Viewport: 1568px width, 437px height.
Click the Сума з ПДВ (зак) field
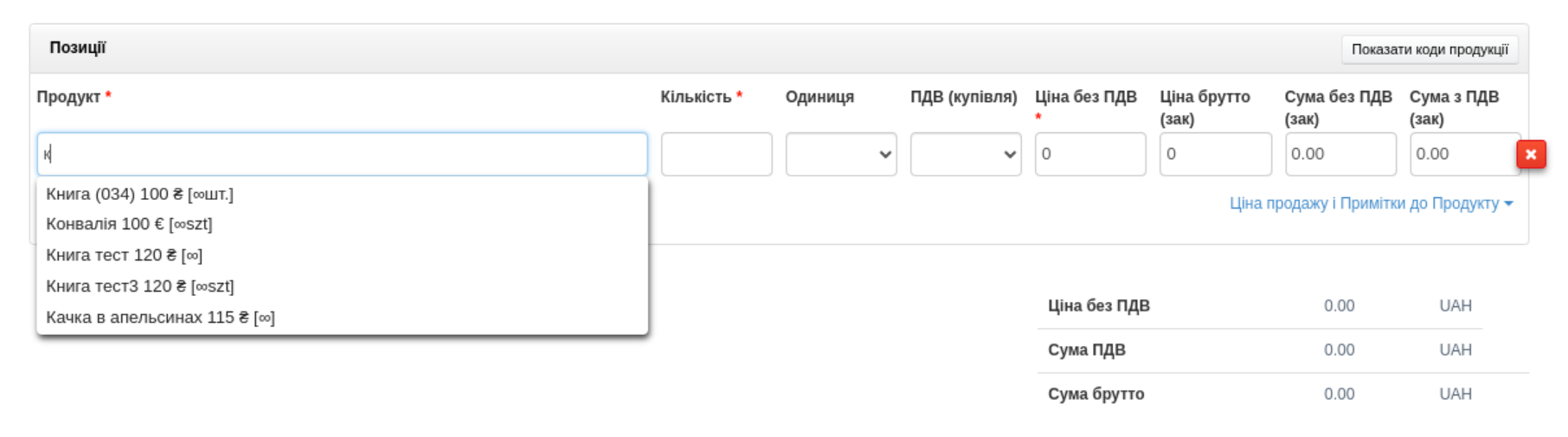[x=1462, y=154]
